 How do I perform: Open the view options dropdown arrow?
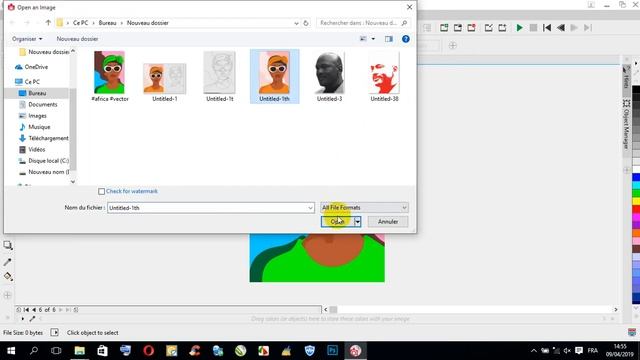click(x=373, y=39)
